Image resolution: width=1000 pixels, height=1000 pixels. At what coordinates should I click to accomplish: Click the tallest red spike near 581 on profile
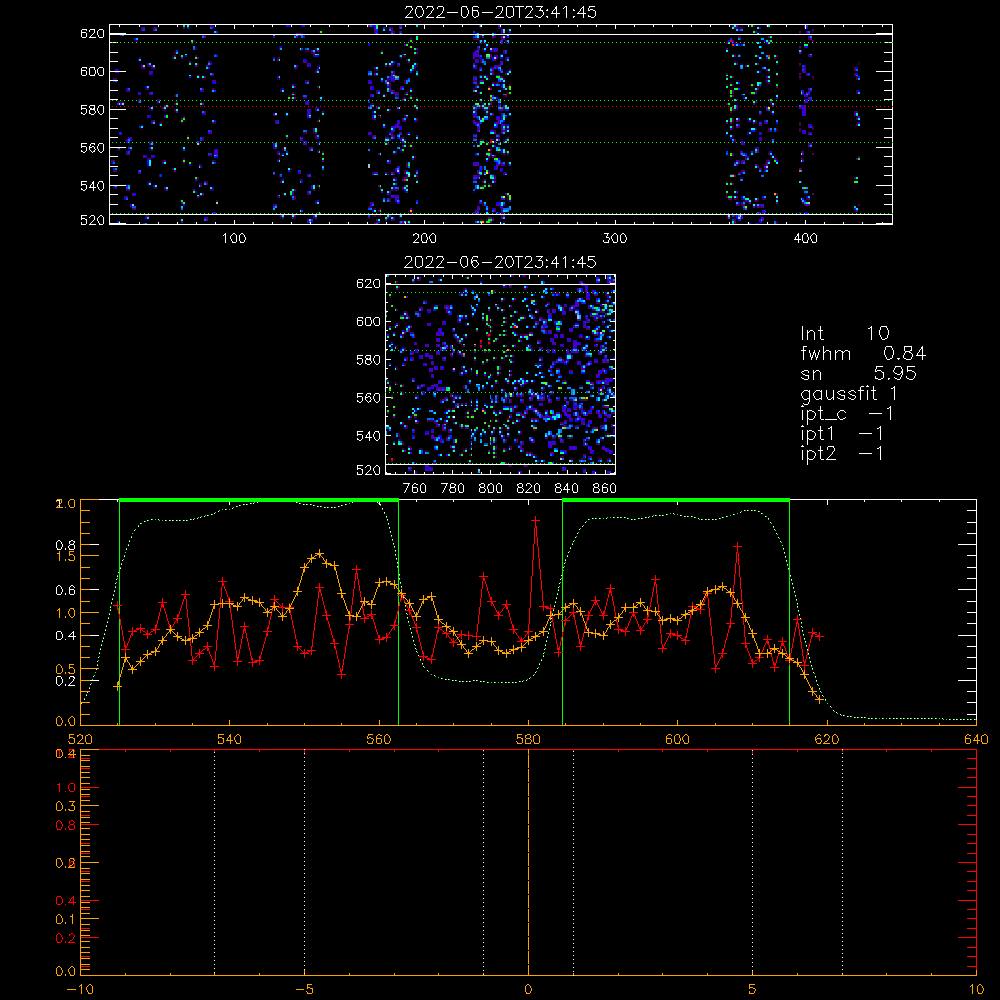tap(536, 521)
